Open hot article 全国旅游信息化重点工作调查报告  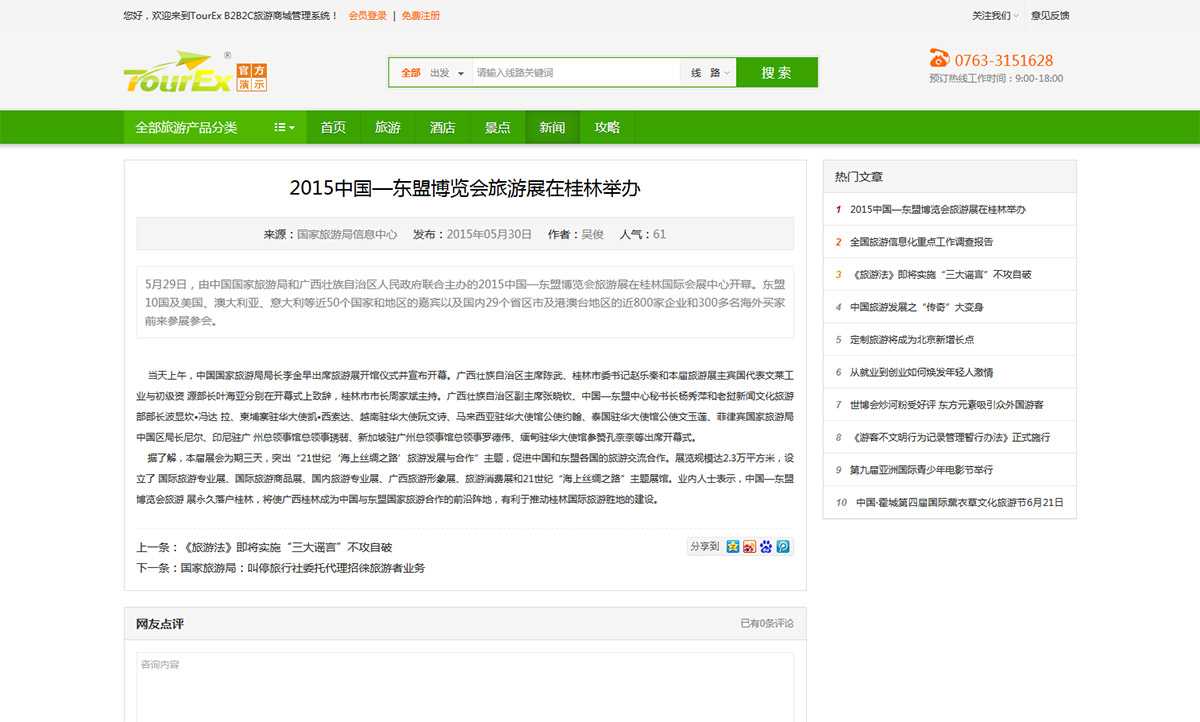922,242
